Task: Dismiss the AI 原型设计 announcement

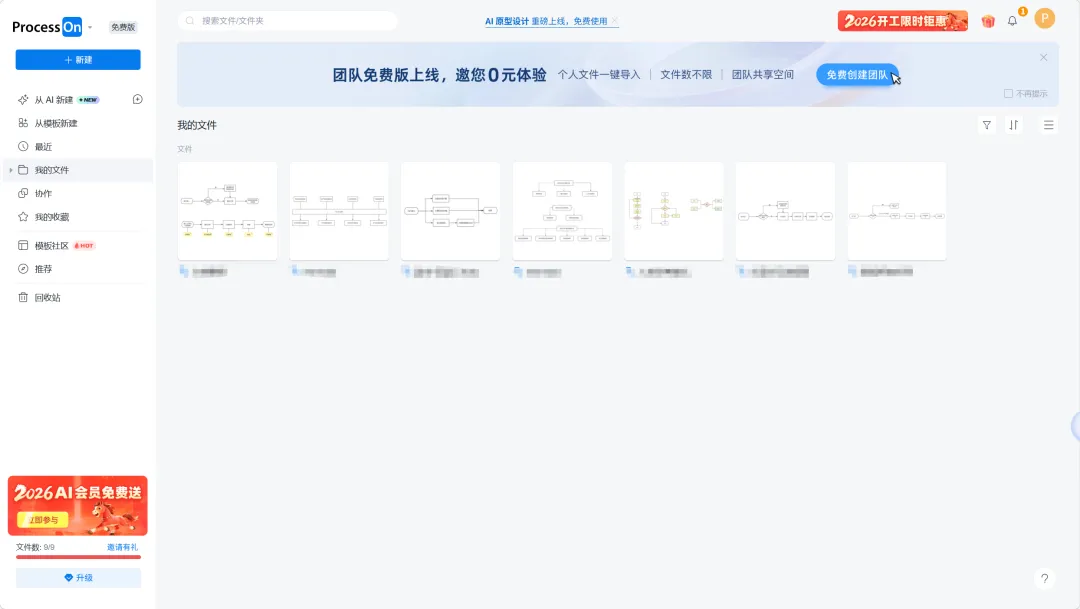Action: [x=615, y=21]
